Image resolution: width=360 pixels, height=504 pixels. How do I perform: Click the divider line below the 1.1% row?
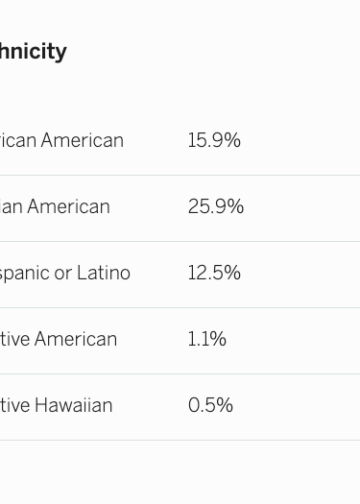tap(180, 374)
